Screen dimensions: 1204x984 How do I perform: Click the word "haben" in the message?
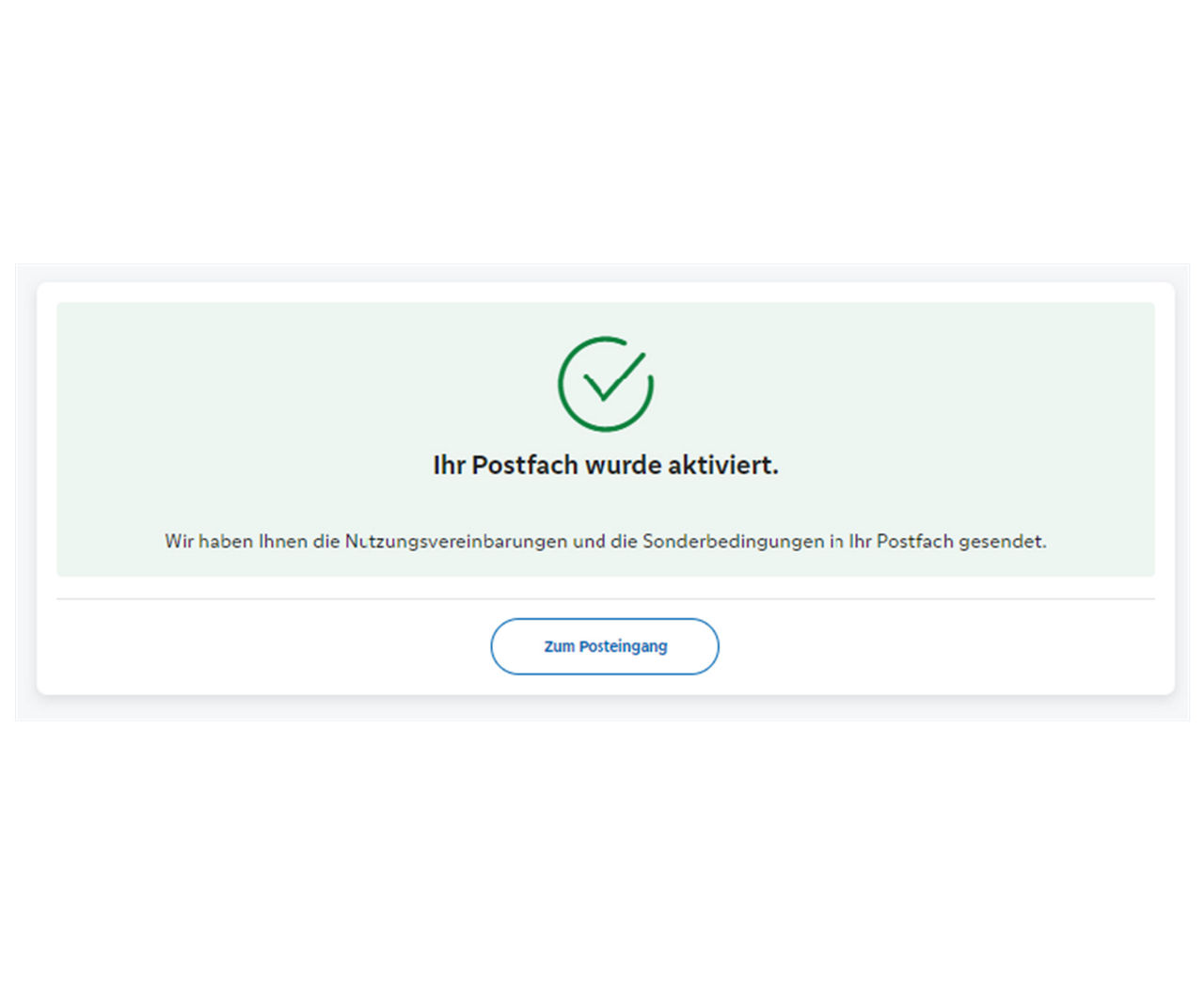tap(226, 541)
